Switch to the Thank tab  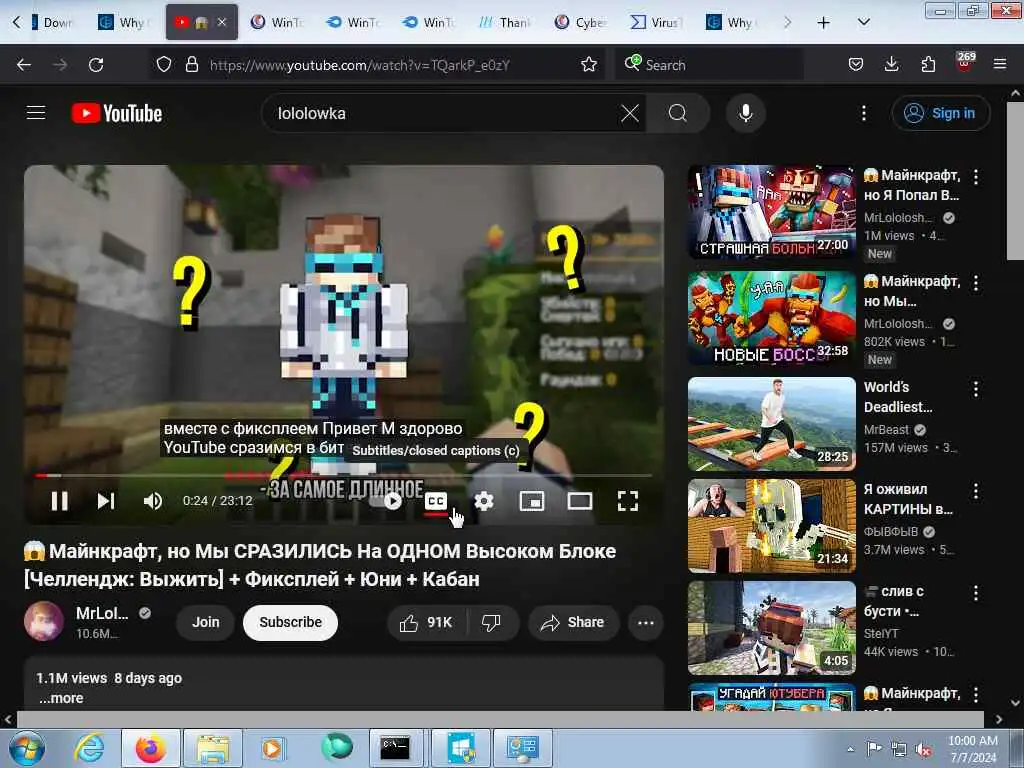click(504, 23)
